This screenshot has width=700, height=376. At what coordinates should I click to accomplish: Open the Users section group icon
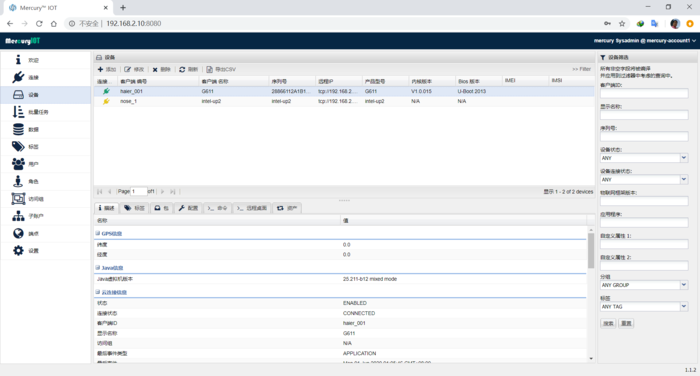(x=18, y=164)
